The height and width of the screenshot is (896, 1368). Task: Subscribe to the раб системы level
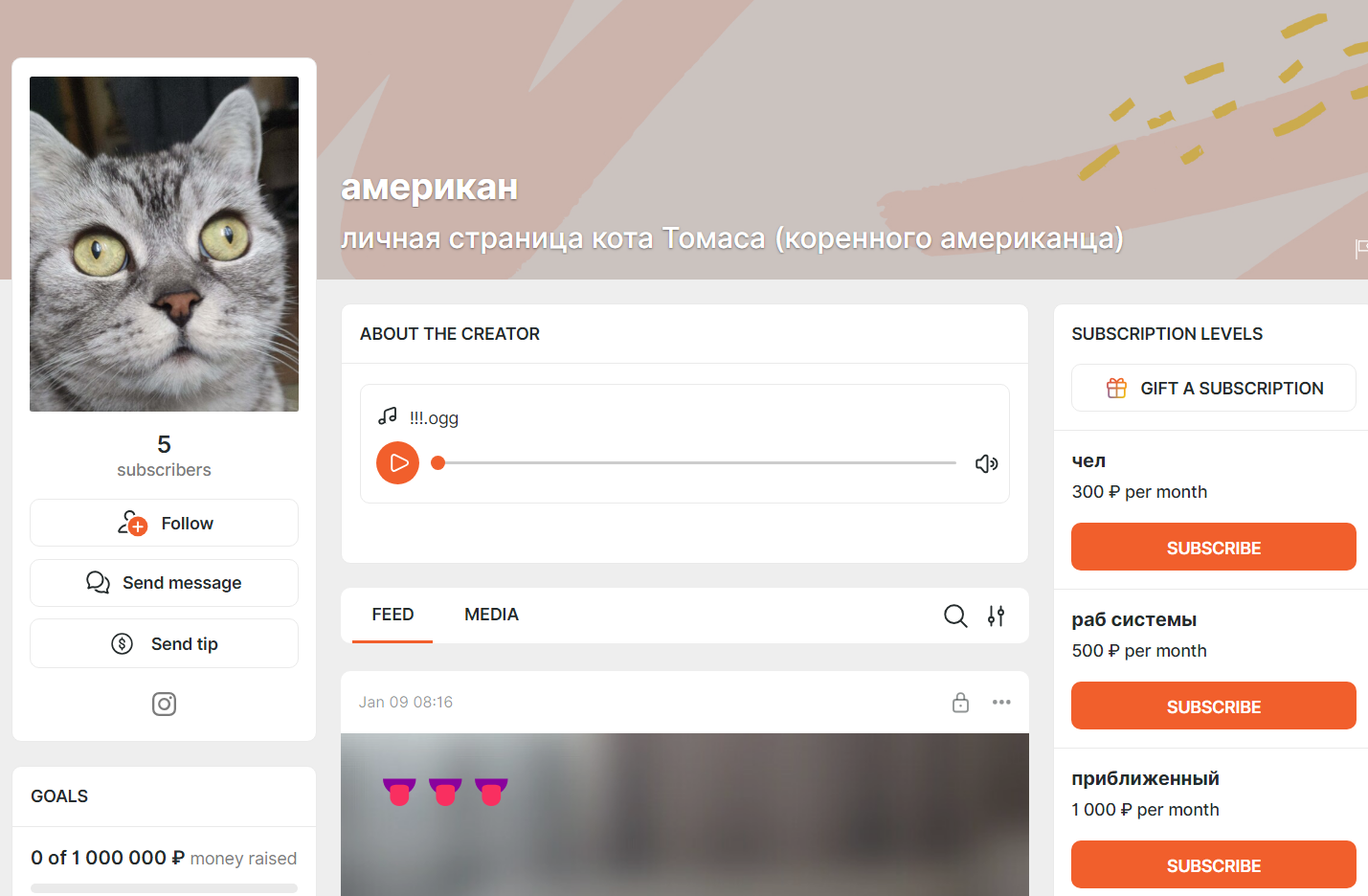tap(1213, 706)
